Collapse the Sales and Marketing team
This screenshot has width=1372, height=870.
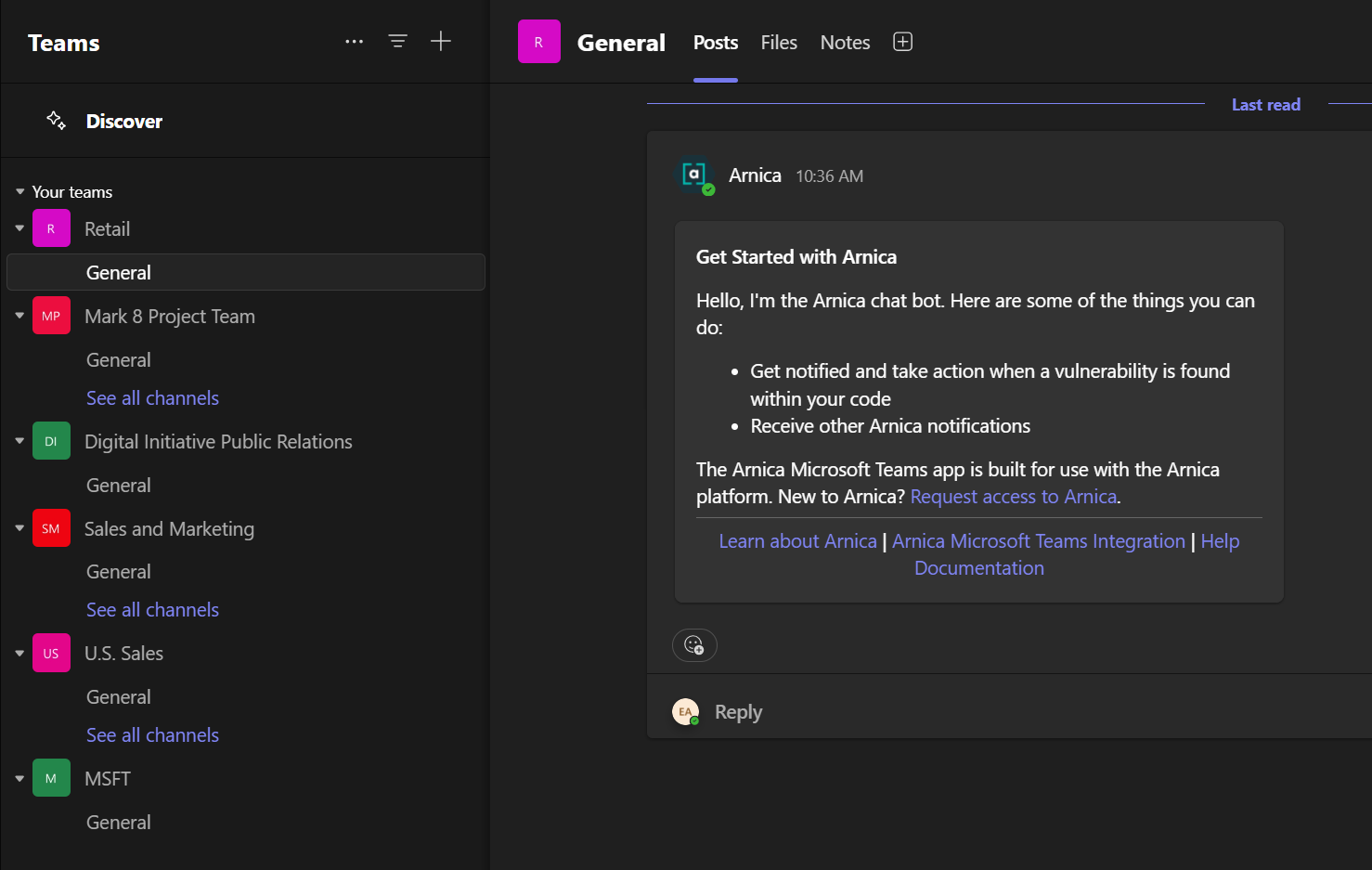(20, 528)
